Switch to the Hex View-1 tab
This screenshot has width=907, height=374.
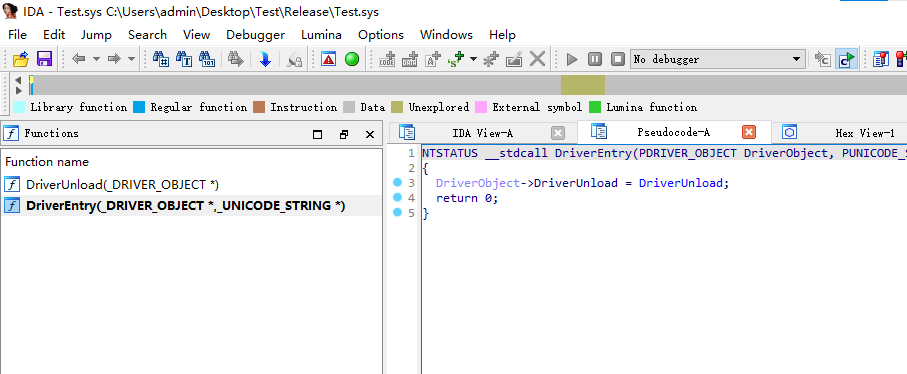865,133
